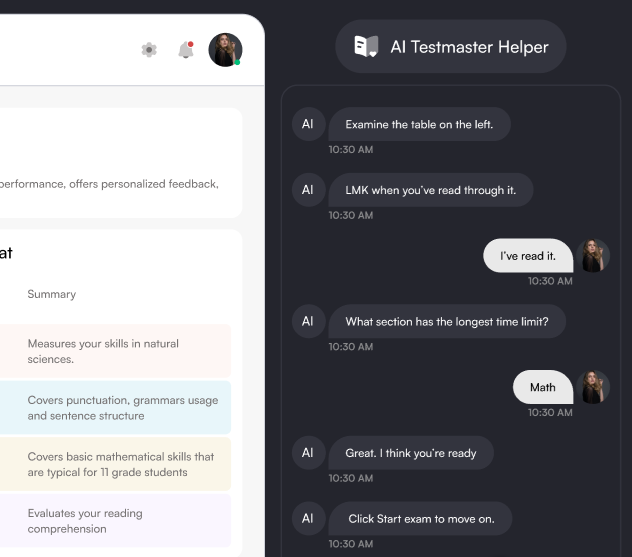This screenshot has width=632, height=557.
Task: Select the "Math" chat reply bubble
Action: pos(543,387)
